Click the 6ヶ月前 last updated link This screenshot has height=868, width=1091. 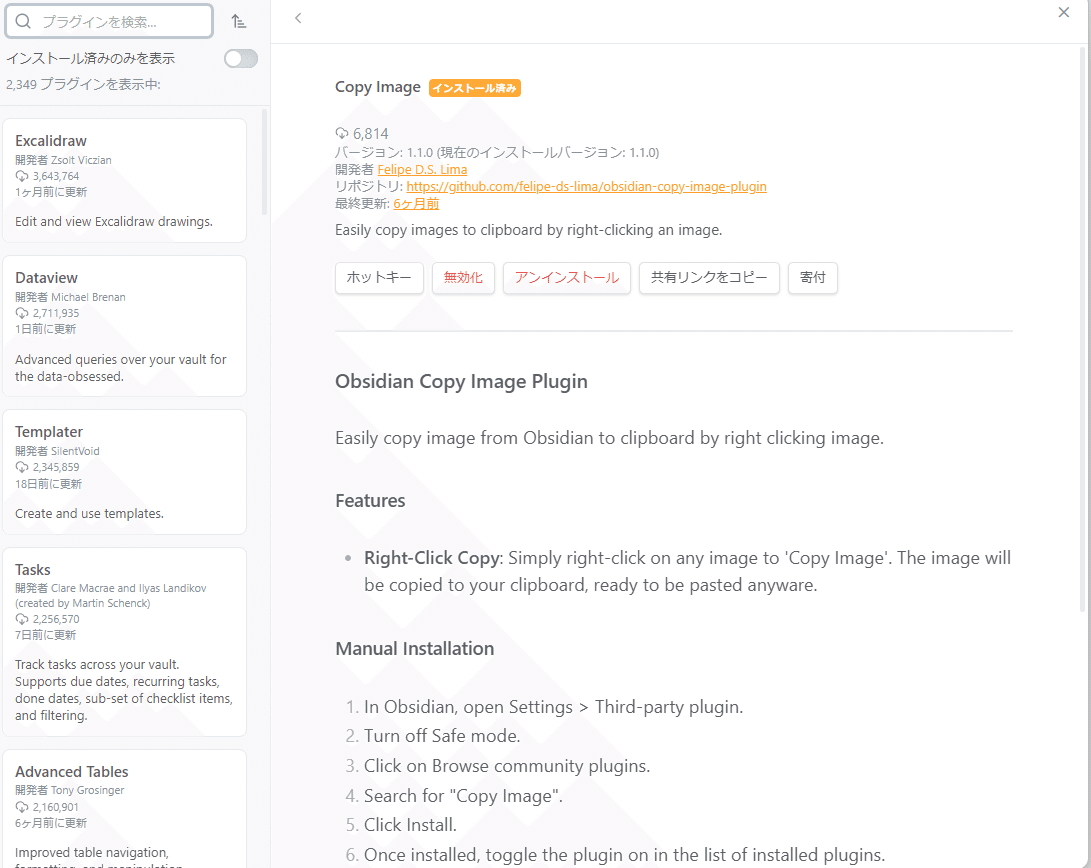coord(416,204)
